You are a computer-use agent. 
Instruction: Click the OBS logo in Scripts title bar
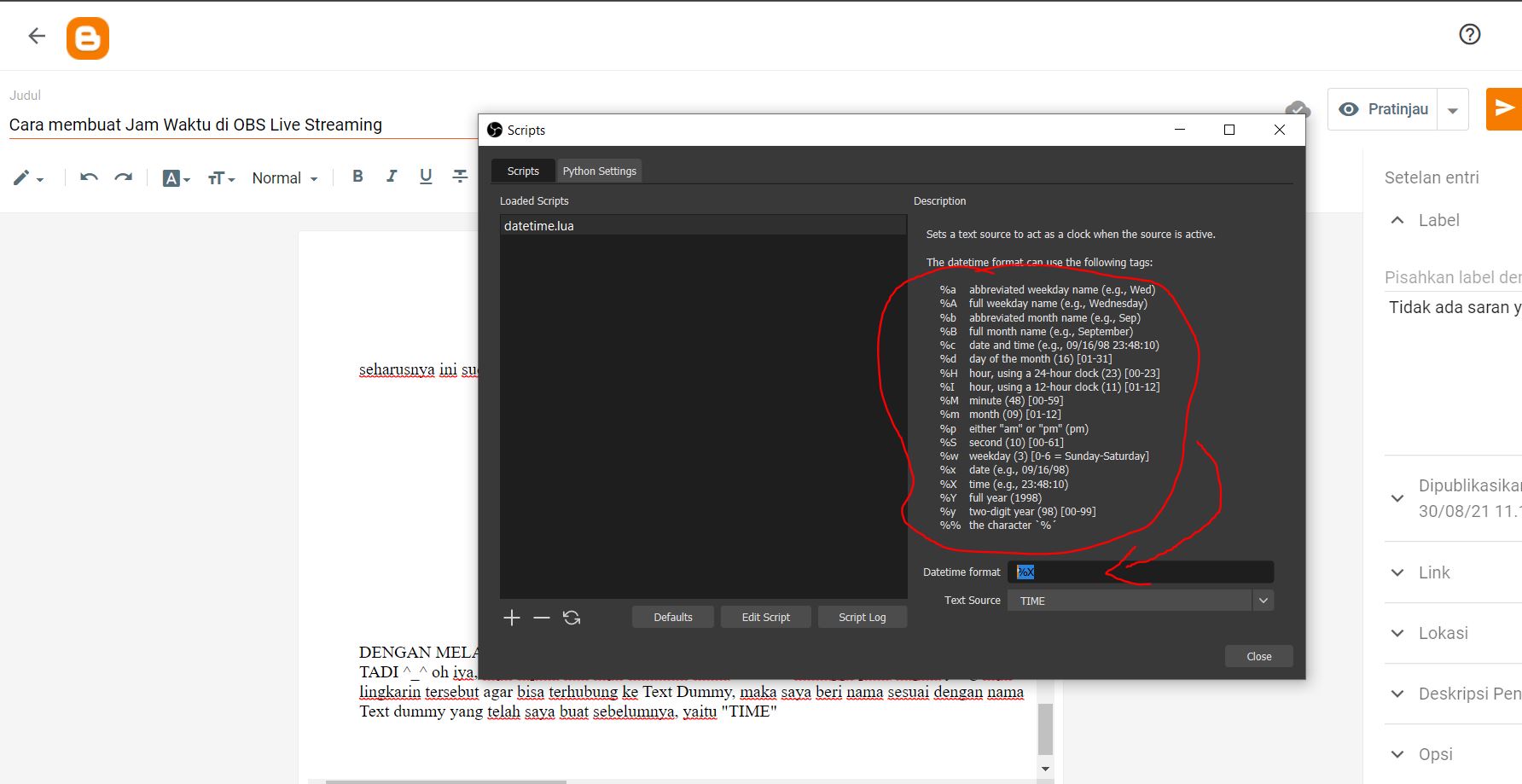pyautogui.click(x=495, y=130)
